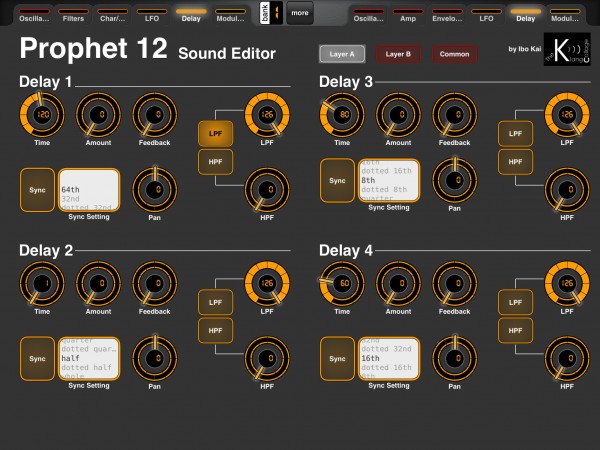Image resolution: width=600 pixels, height=450 pixels.
Task: Click the Delay 2 Pan knob
Action: 155,358
